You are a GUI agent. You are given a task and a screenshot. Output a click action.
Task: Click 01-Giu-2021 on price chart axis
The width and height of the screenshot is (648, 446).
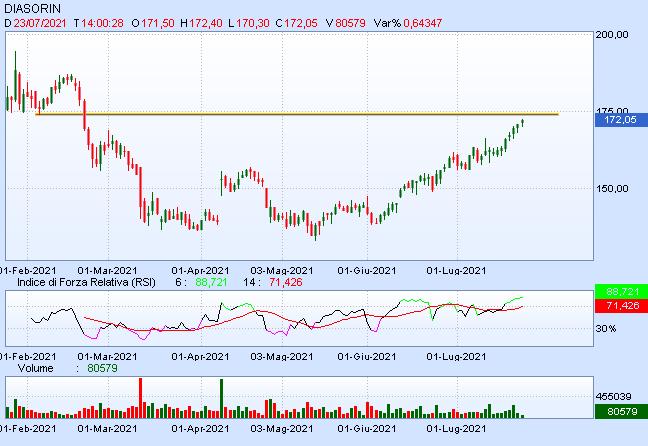point(367,271)
